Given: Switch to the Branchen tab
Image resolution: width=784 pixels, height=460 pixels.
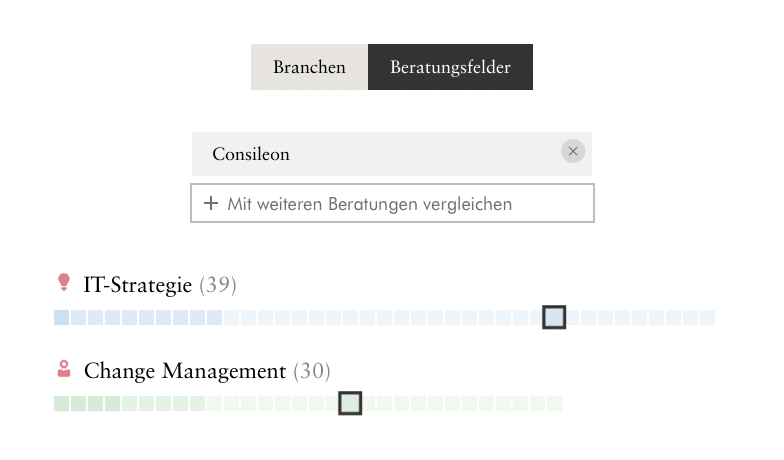Looking at the screenshot, I should [x=309, y=67].
